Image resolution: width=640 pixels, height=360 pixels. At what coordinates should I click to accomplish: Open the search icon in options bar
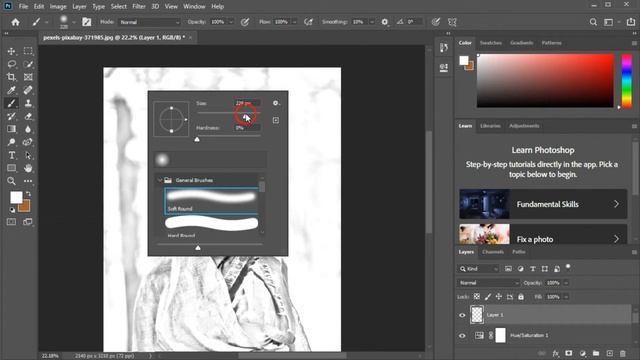[593, 22]
